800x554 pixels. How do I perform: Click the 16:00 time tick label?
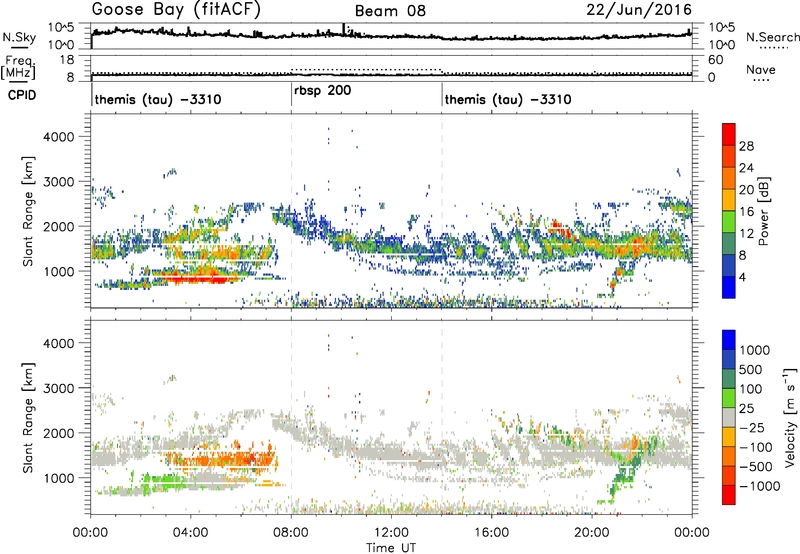pyautogui.click(x=491, y=533)
